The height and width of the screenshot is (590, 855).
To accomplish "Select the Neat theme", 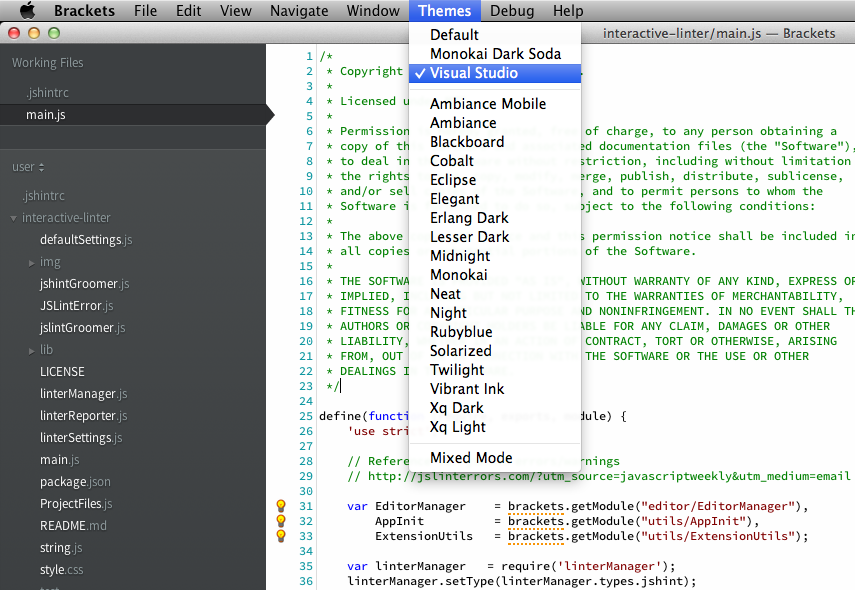I will (x=495, y=294).
